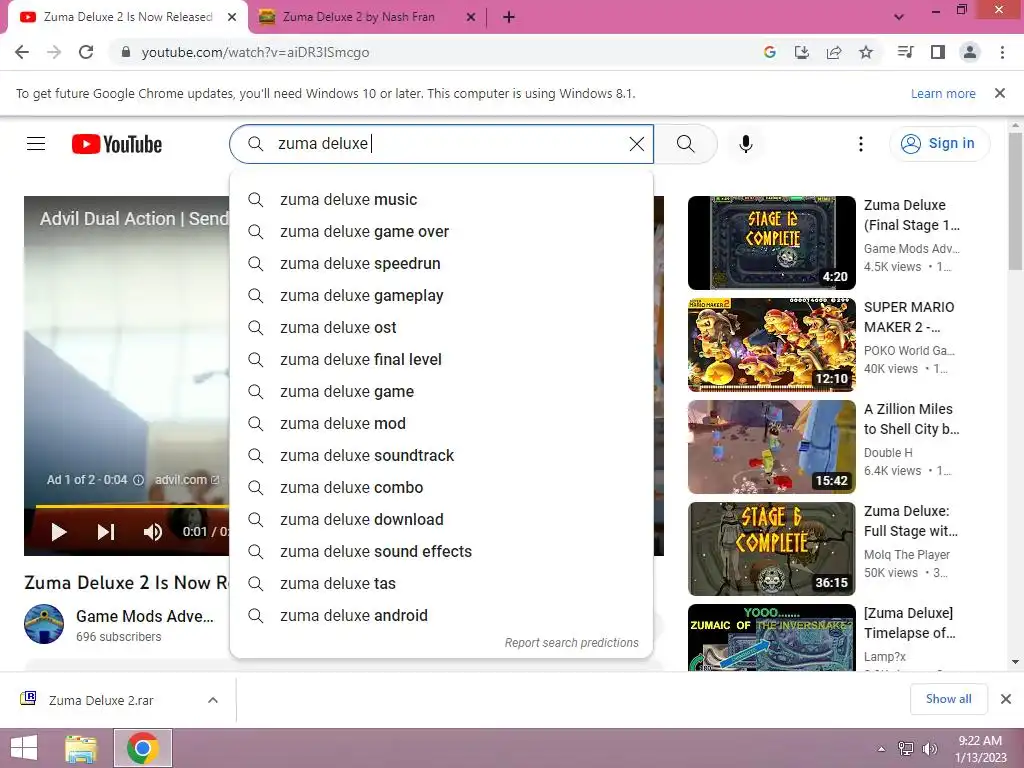
Task: Close the Zuma Deluxe 2 by Nash Fran tab
Action: click(471, 18)
